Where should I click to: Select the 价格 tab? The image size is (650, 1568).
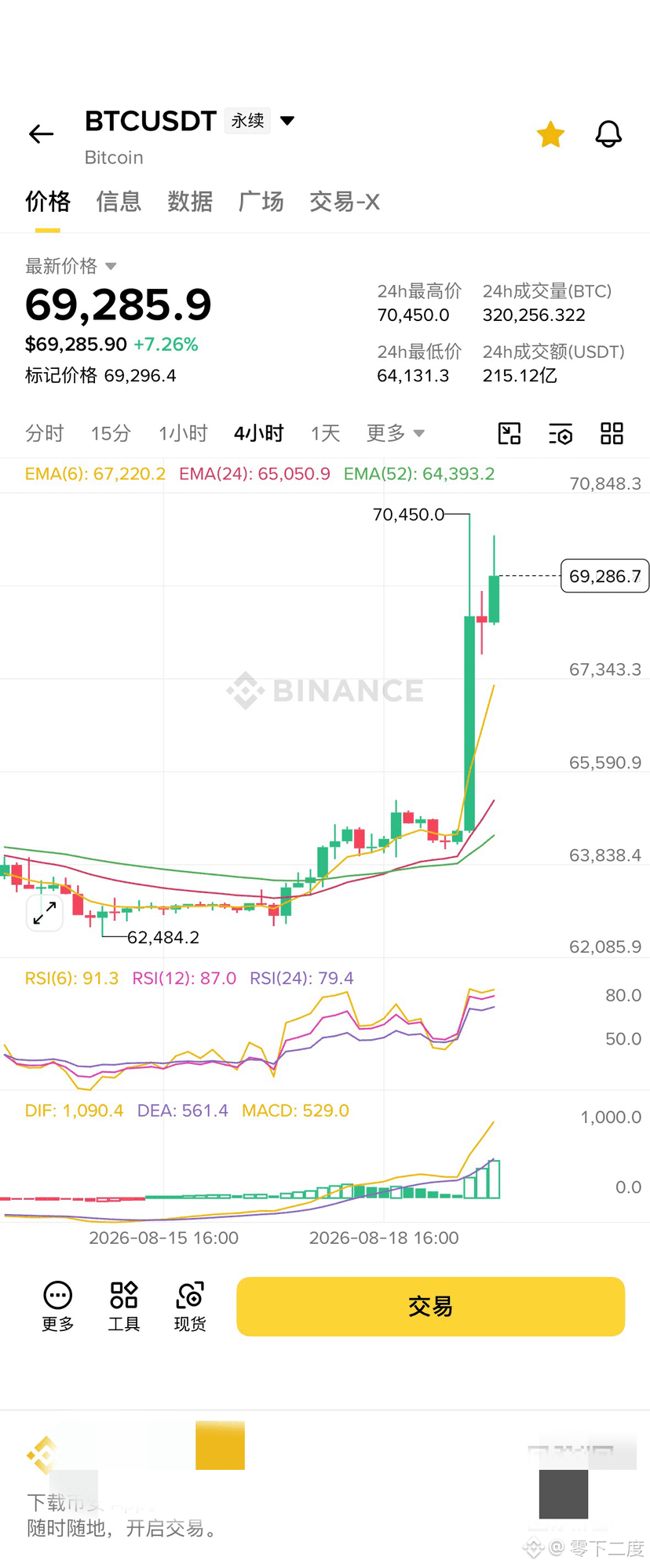point(48,202)
